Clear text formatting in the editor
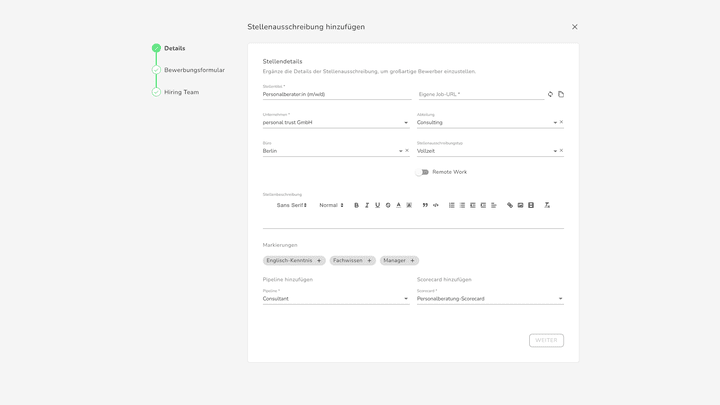The width and height of the screenshot is (720, 405). tap(547, 205)
